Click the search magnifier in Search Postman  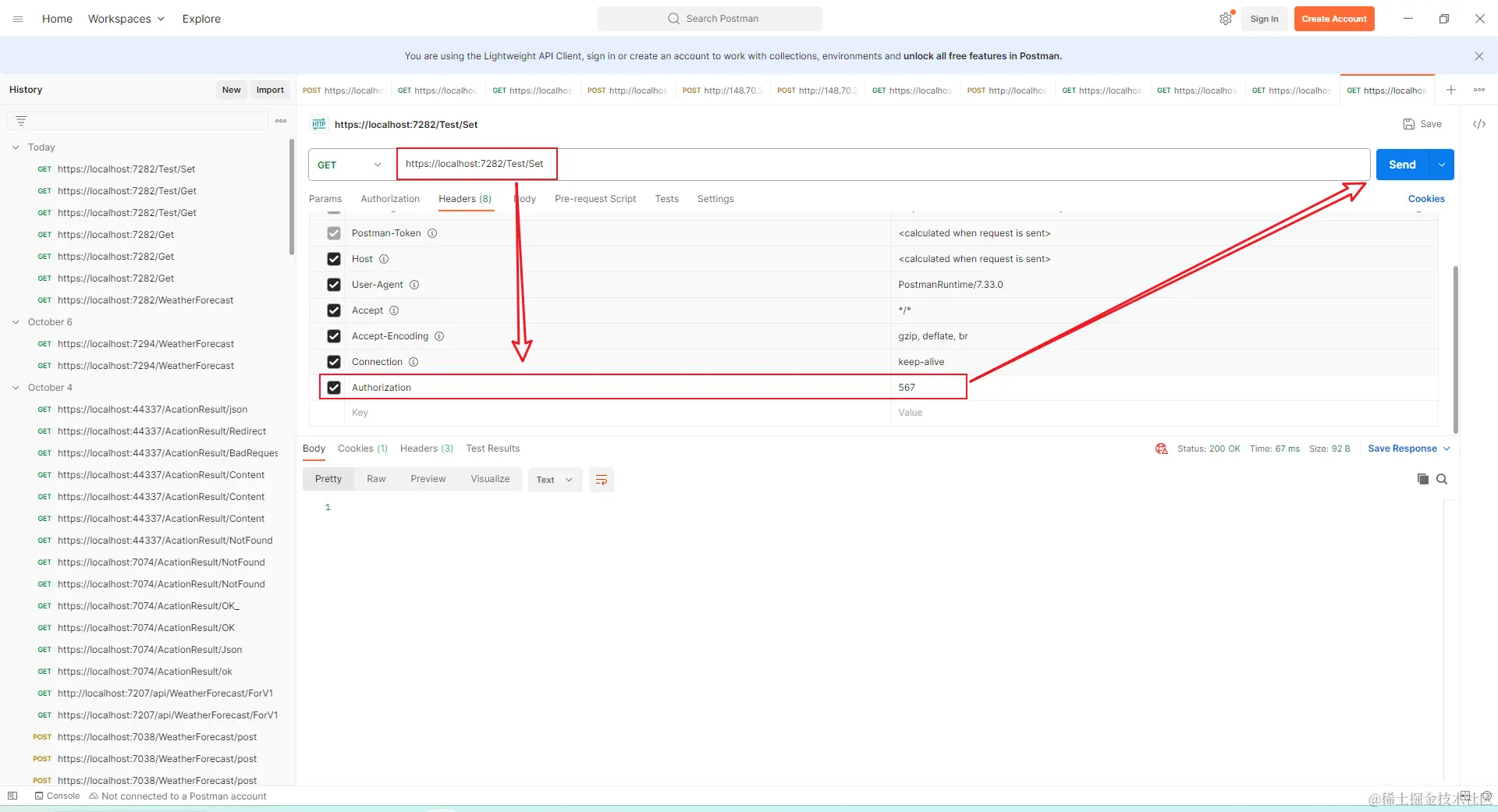673,19
